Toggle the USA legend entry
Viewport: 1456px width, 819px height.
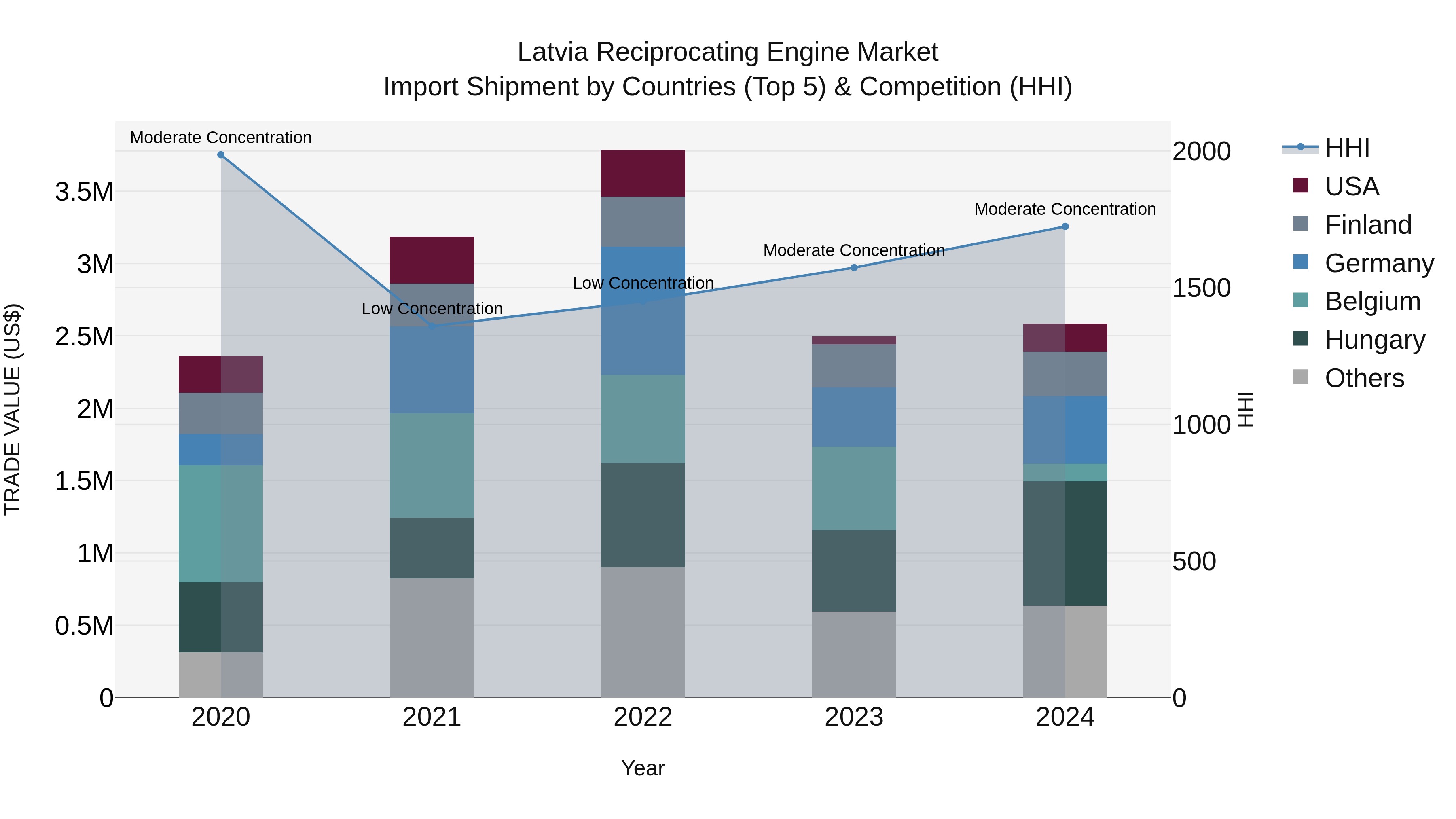pos(1336,186)
